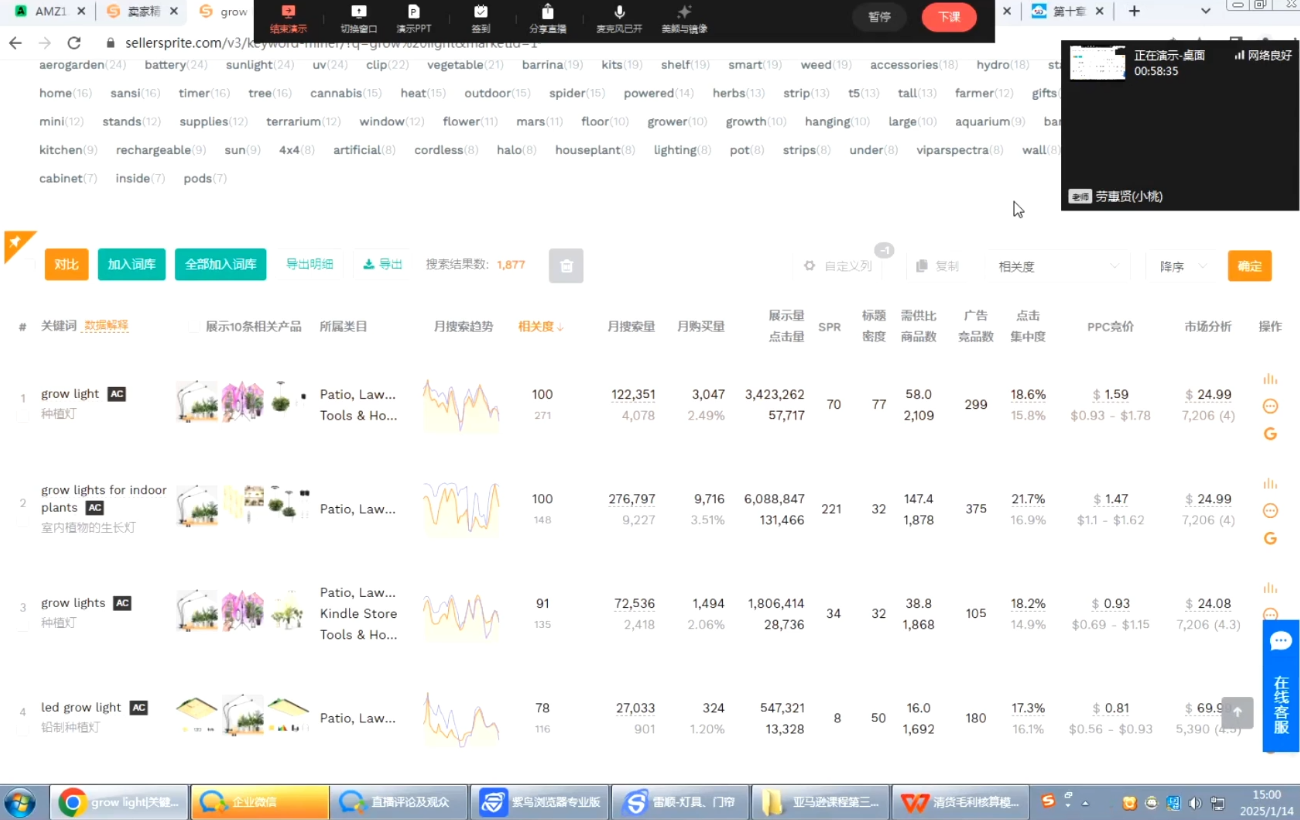Toggle sorting on the 相关度 column header

point(540,325)
